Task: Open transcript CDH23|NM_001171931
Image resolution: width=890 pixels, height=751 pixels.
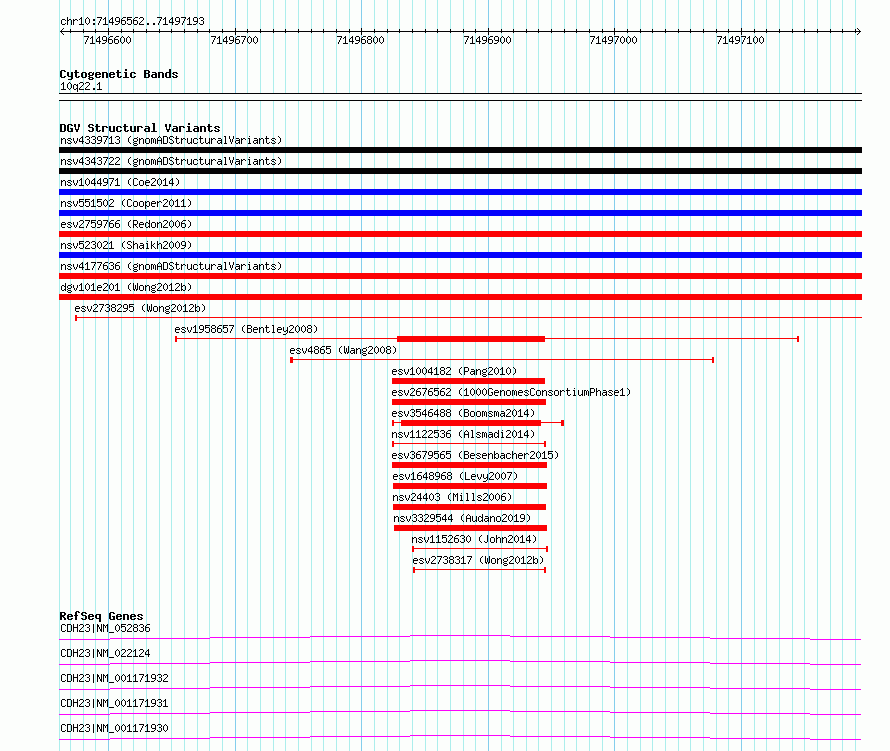Action: [114, 703]
